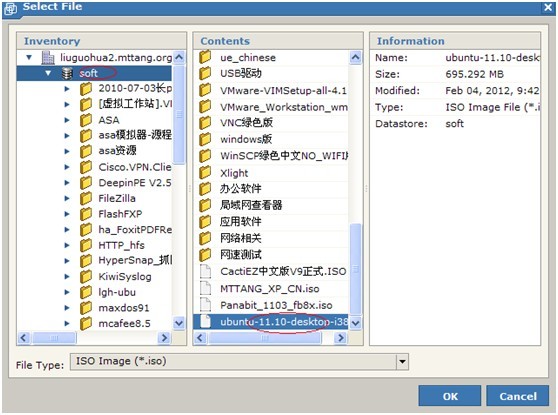Click Contents scroll up arrow
558x415 pixels.
[356, 57]
